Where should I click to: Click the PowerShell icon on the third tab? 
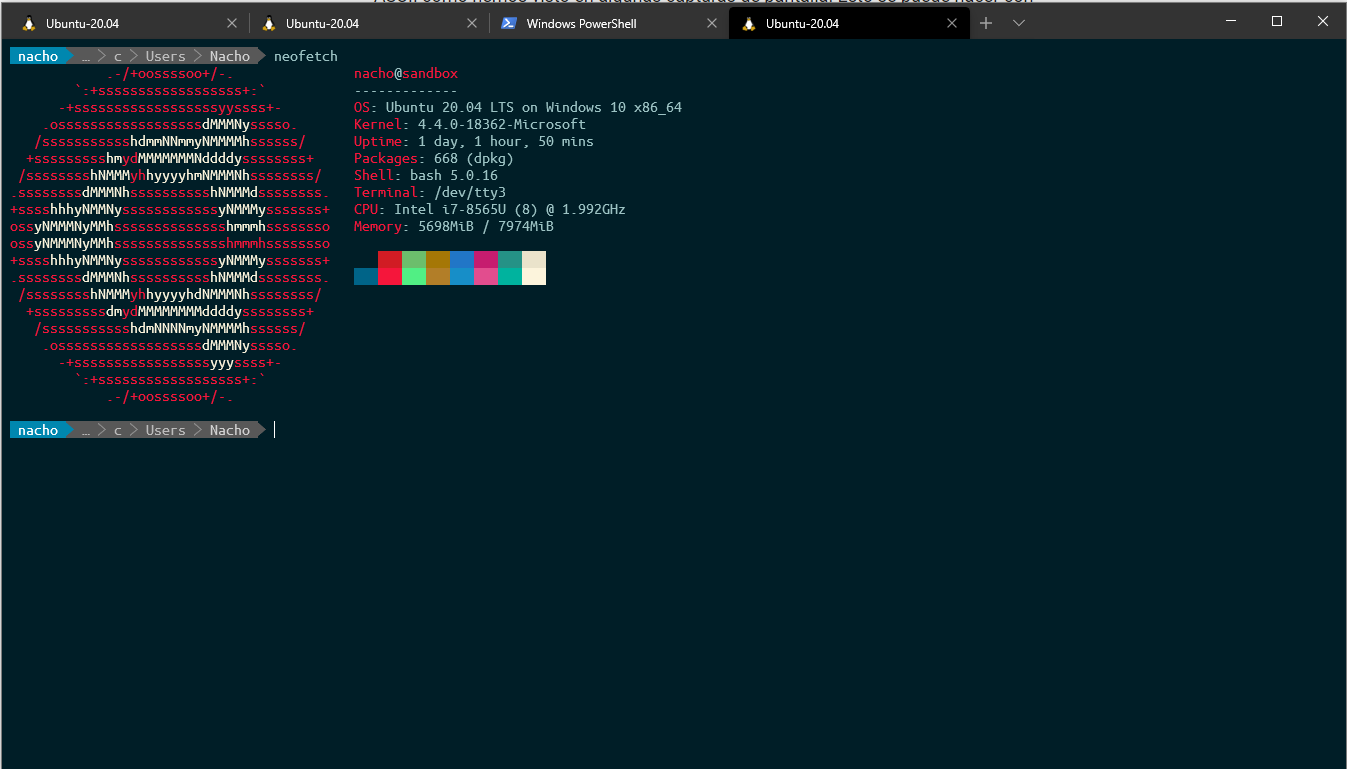point(509,23)
